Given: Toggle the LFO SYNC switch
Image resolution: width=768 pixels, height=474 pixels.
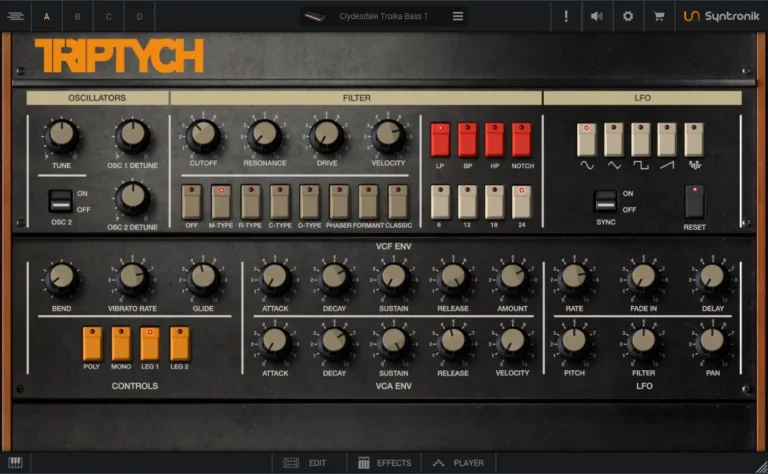Looking at the screenshot, I should click(x=604, y=201).
